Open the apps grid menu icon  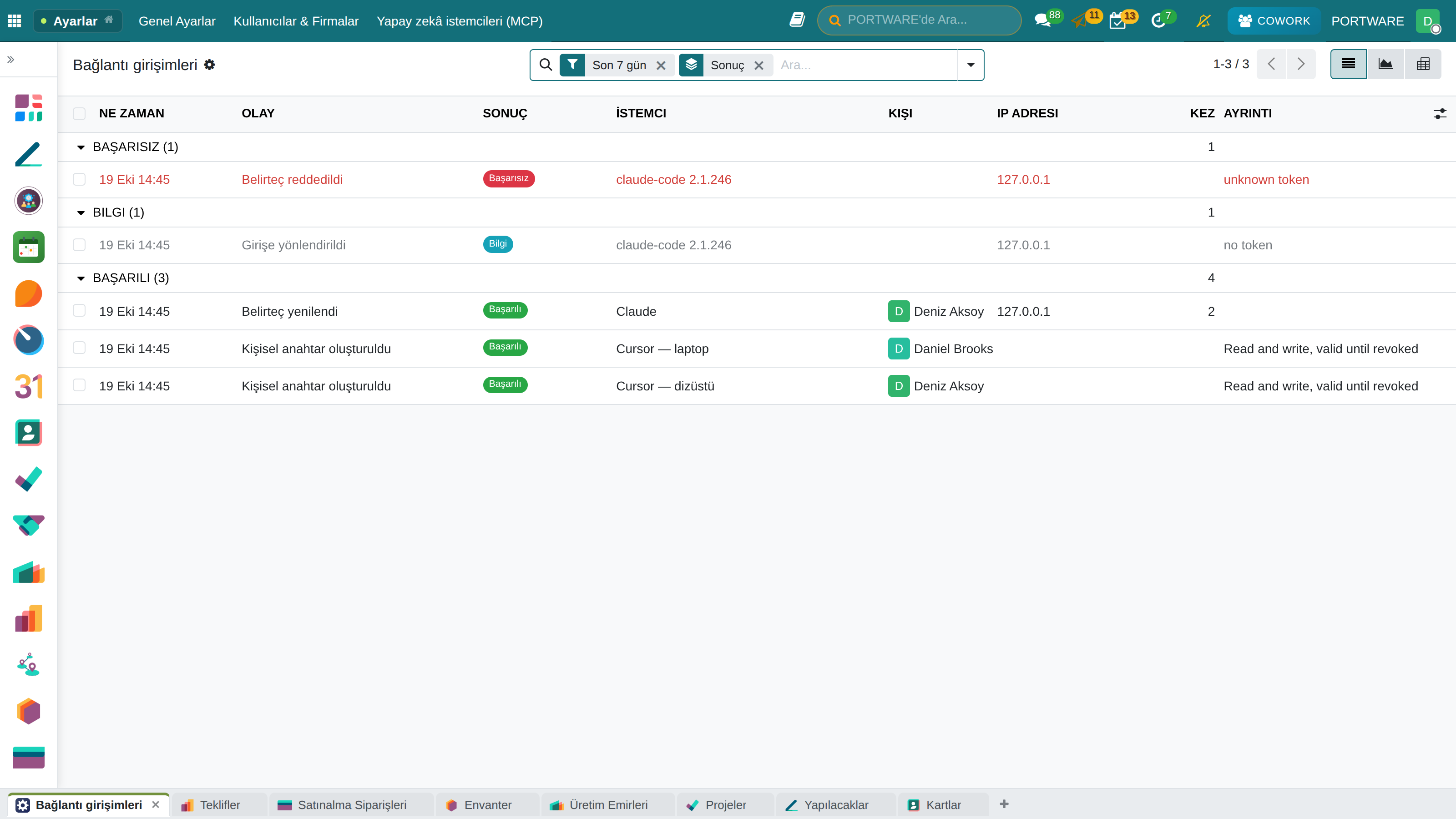point(15,21)
